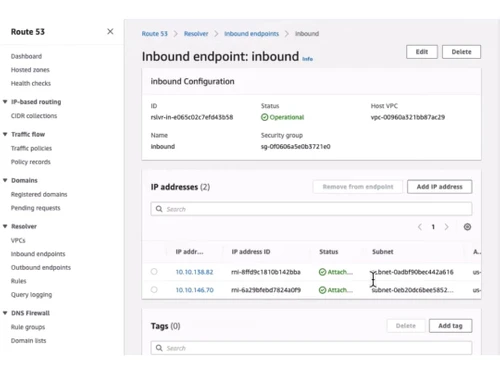The height and width of the screenshot is (375, 500).
Task: Open Outbound endpoints in the sidebar
Action: (41, 268)
